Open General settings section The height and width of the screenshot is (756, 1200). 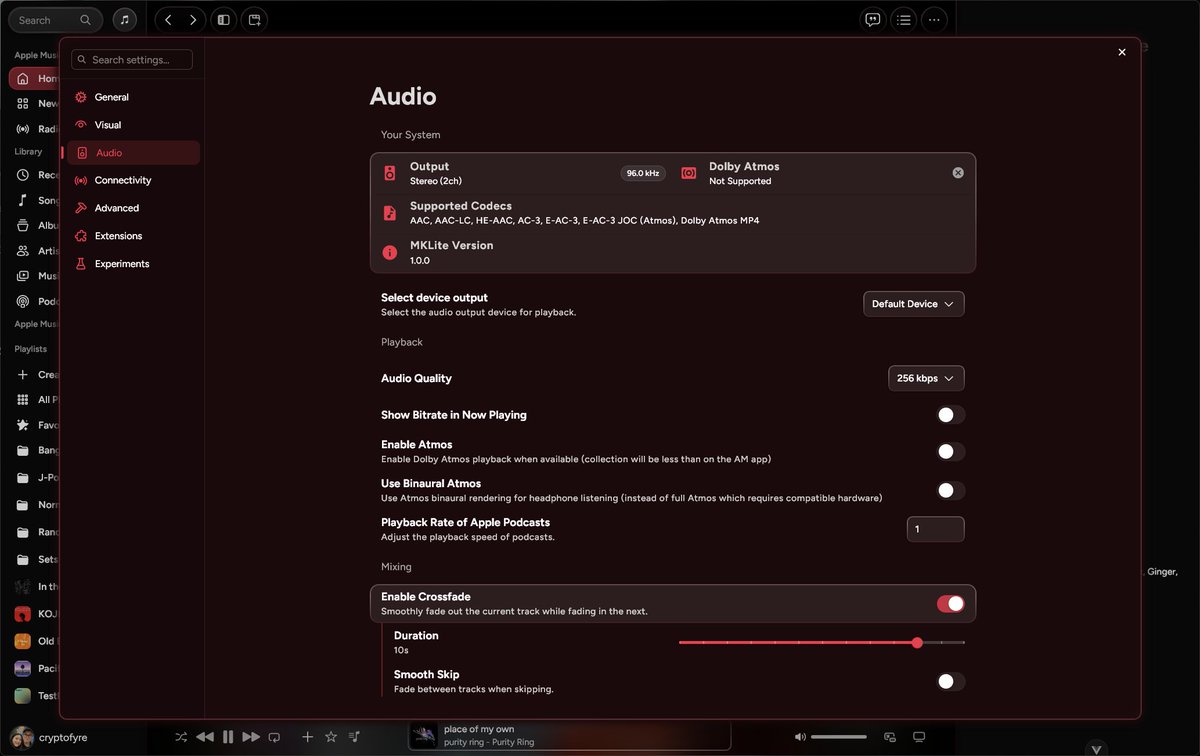(132, 97)
